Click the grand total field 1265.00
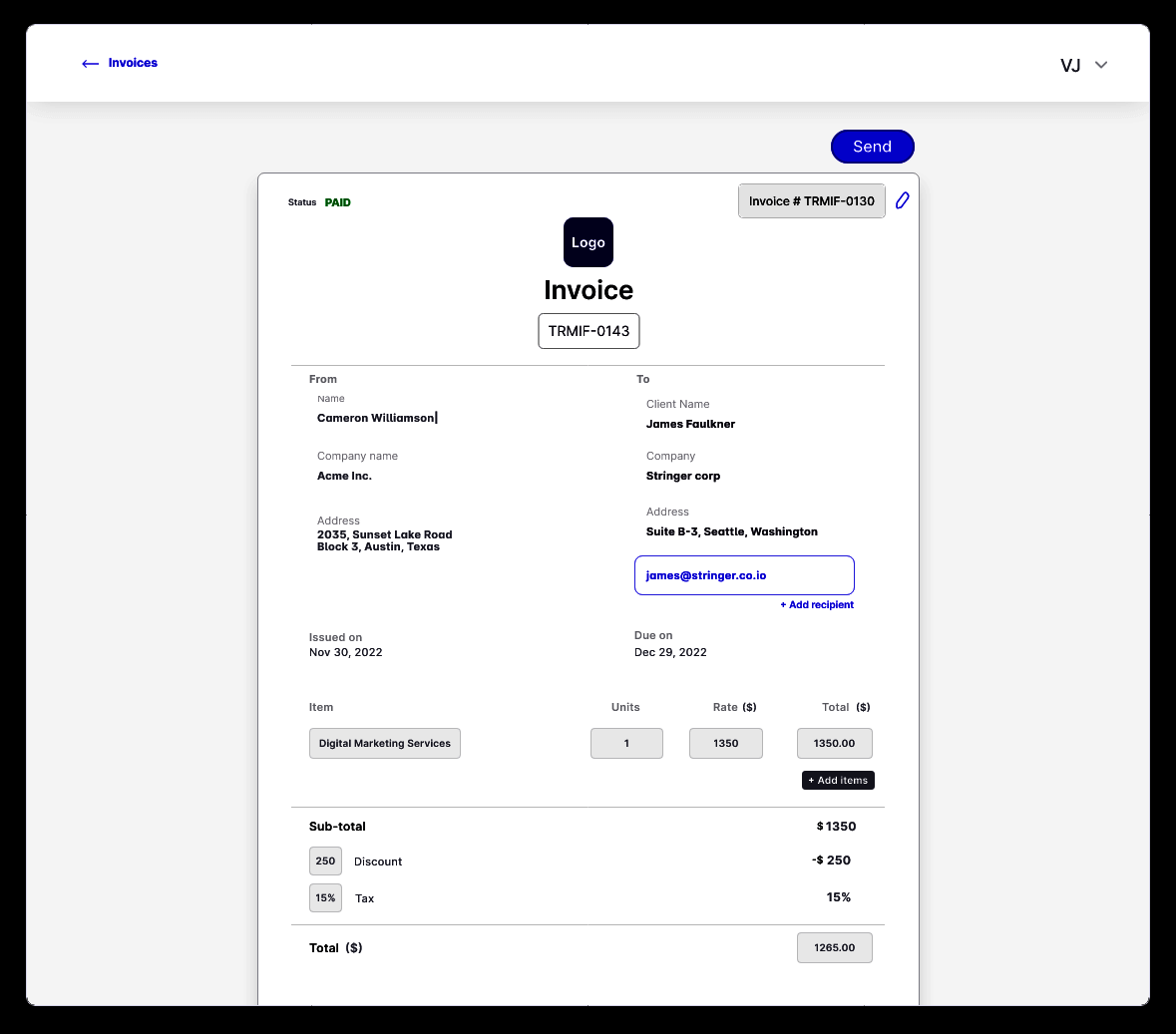Screen dimensions: 1176x1034 [x=835, y=948]
